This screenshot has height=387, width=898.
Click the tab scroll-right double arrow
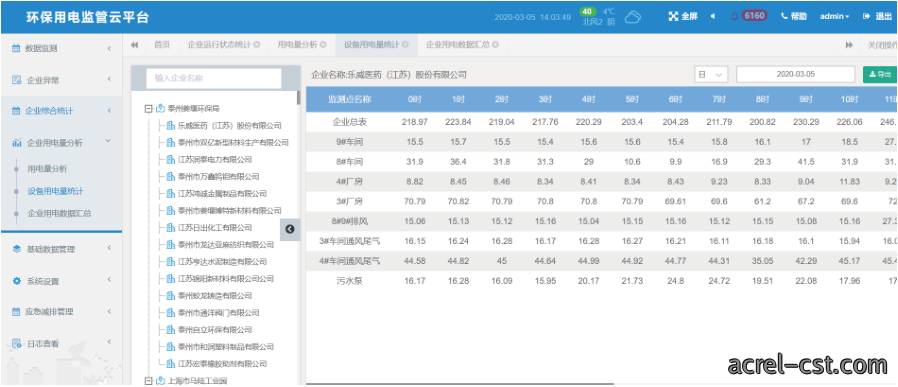(x=849, y=45)
